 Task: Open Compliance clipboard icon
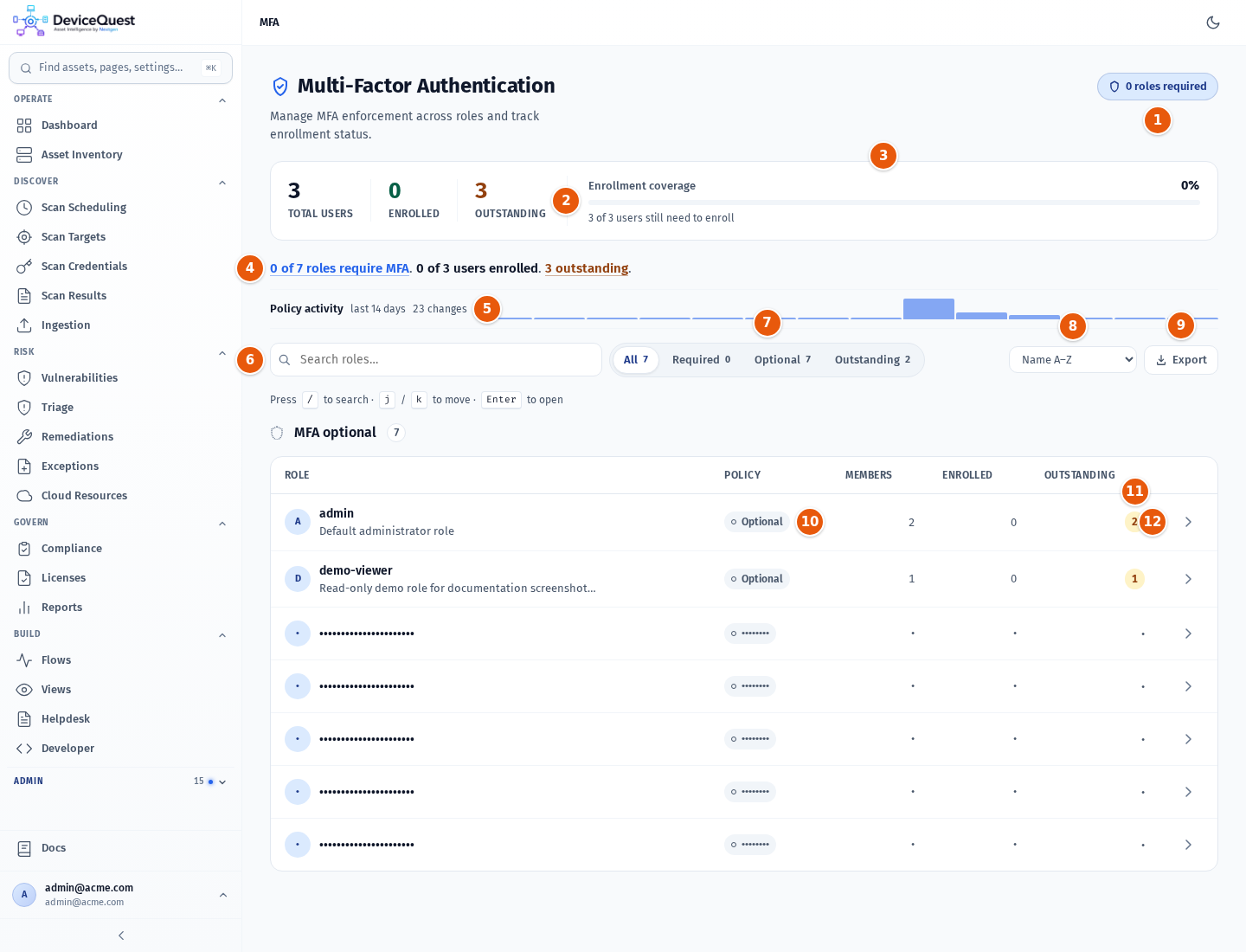point(24,549)
